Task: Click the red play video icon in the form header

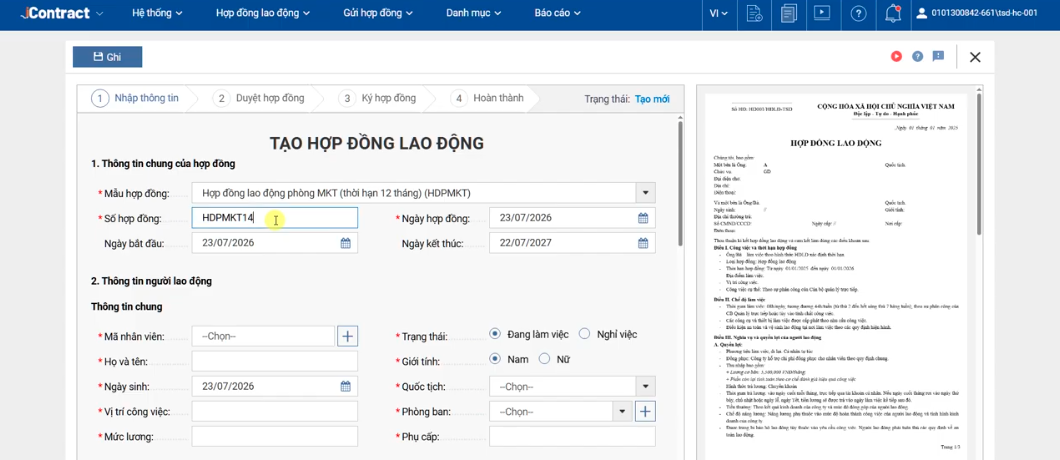Action: (x=896, y=57)
